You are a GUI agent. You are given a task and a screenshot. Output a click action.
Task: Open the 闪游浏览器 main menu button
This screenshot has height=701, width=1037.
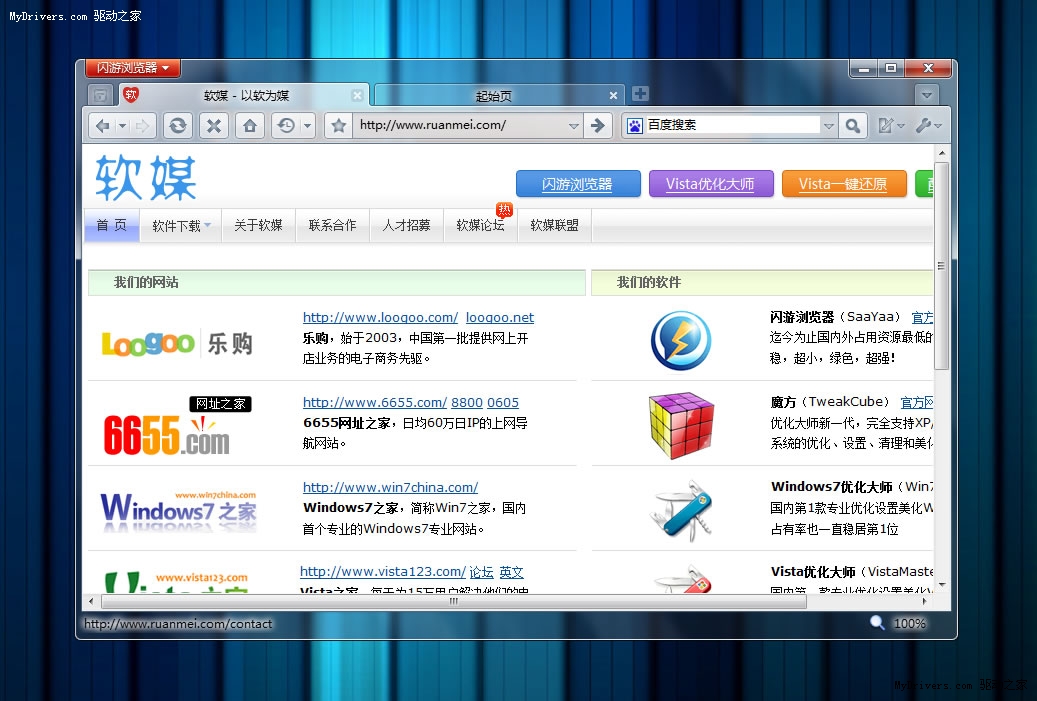pos(133,67)
